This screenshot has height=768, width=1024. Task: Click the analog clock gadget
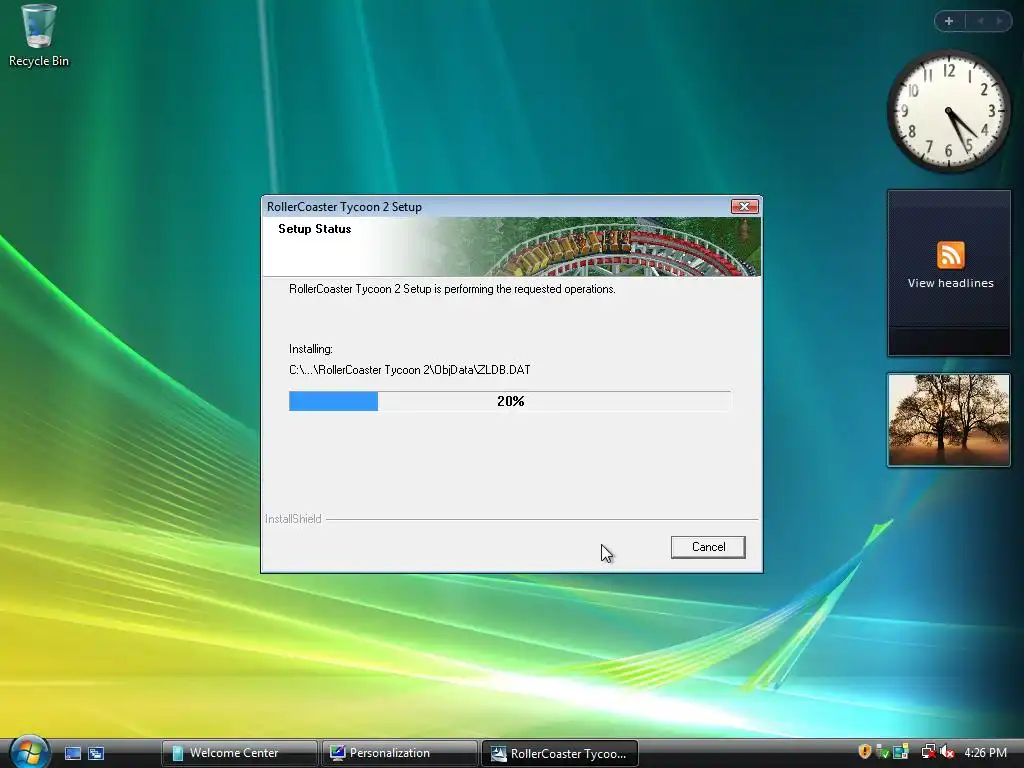point(948,112)
